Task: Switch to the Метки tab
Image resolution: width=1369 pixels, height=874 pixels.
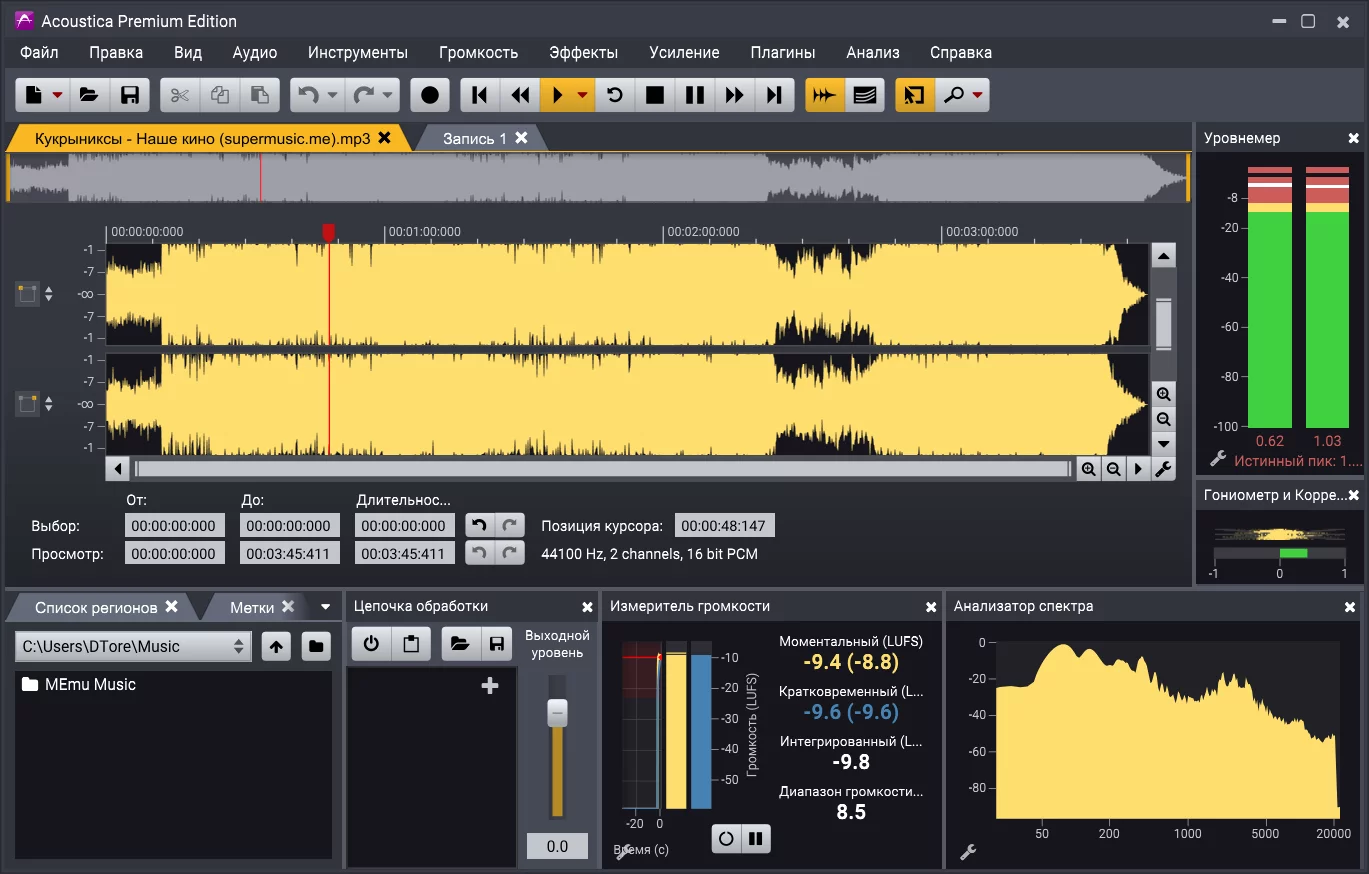Action: (x=251, y=607)
